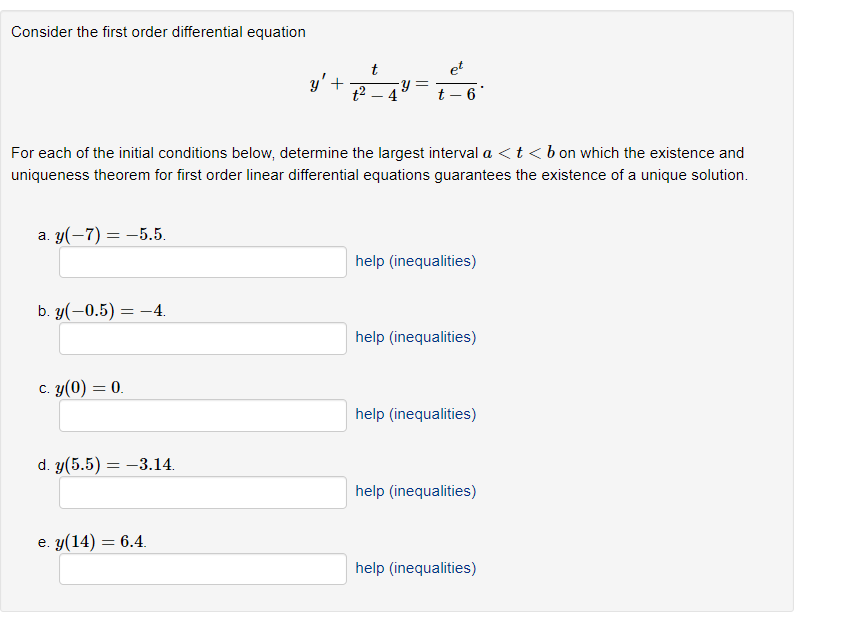The width and height of the screenshot is (863, 630).
Task: Click the label y(0) = 0
Action: tap(80, 388)
